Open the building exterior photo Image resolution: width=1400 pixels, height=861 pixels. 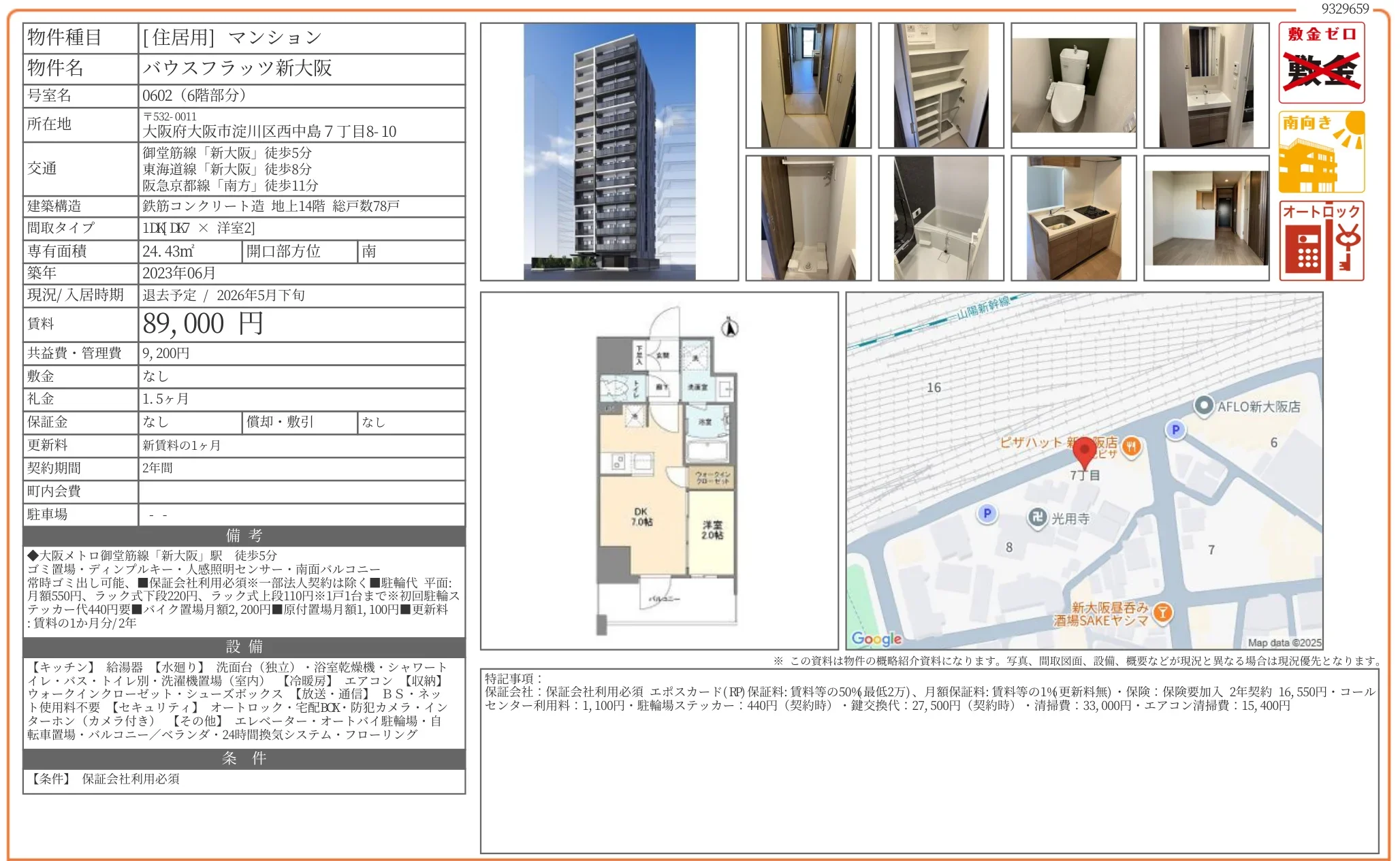point(609,152)
